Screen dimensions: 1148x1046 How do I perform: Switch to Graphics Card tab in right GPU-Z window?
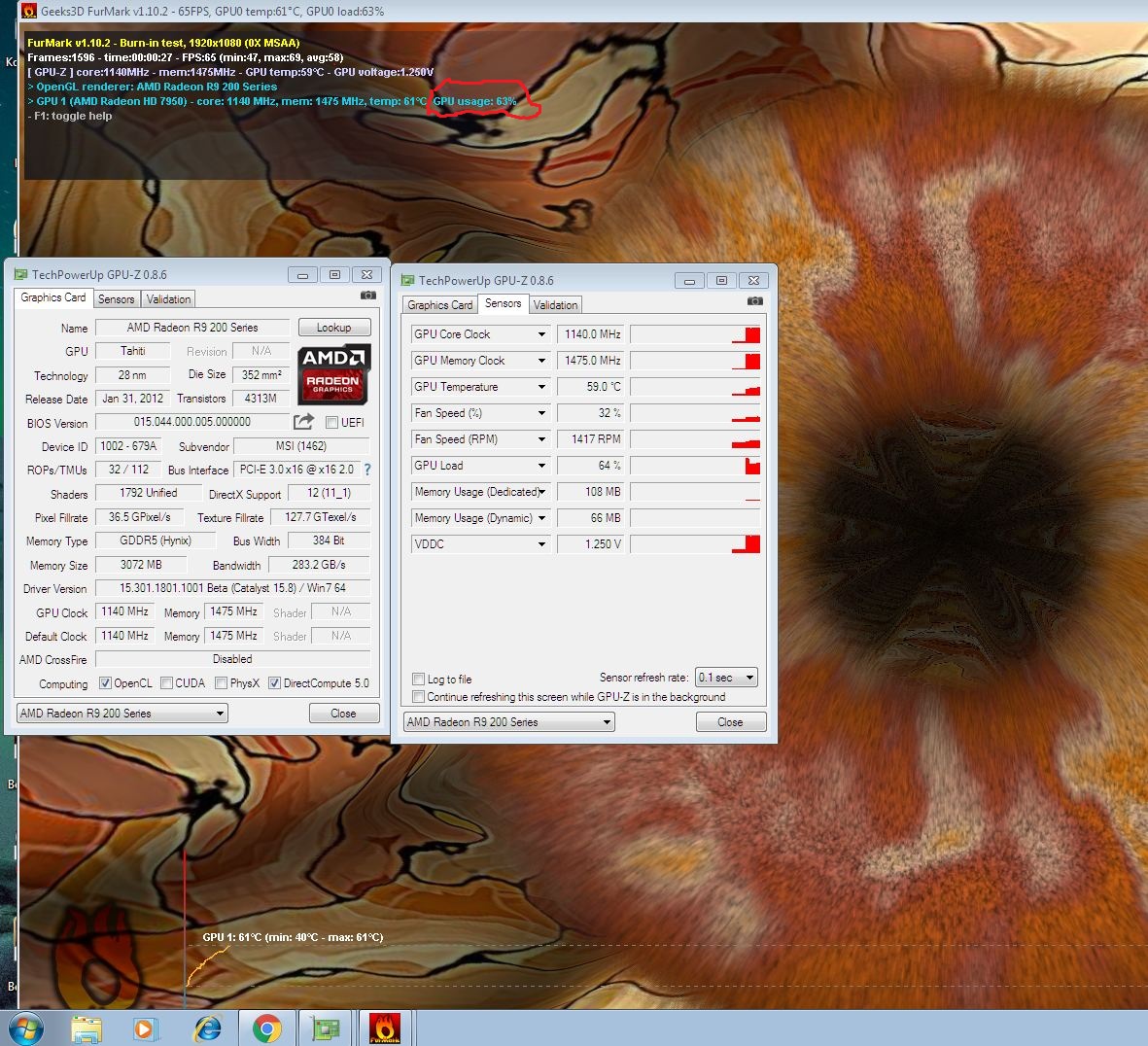tap(440, 304)
